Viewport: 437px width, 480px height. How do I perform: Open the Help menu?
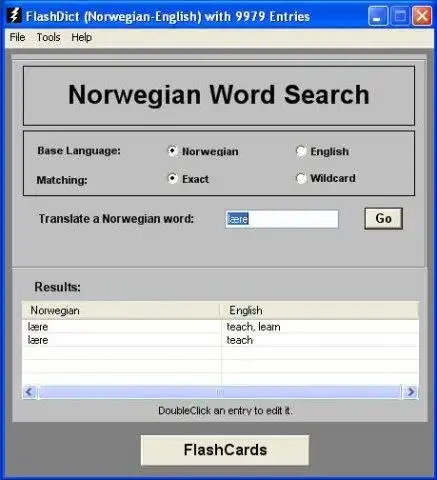coord(81,37)
